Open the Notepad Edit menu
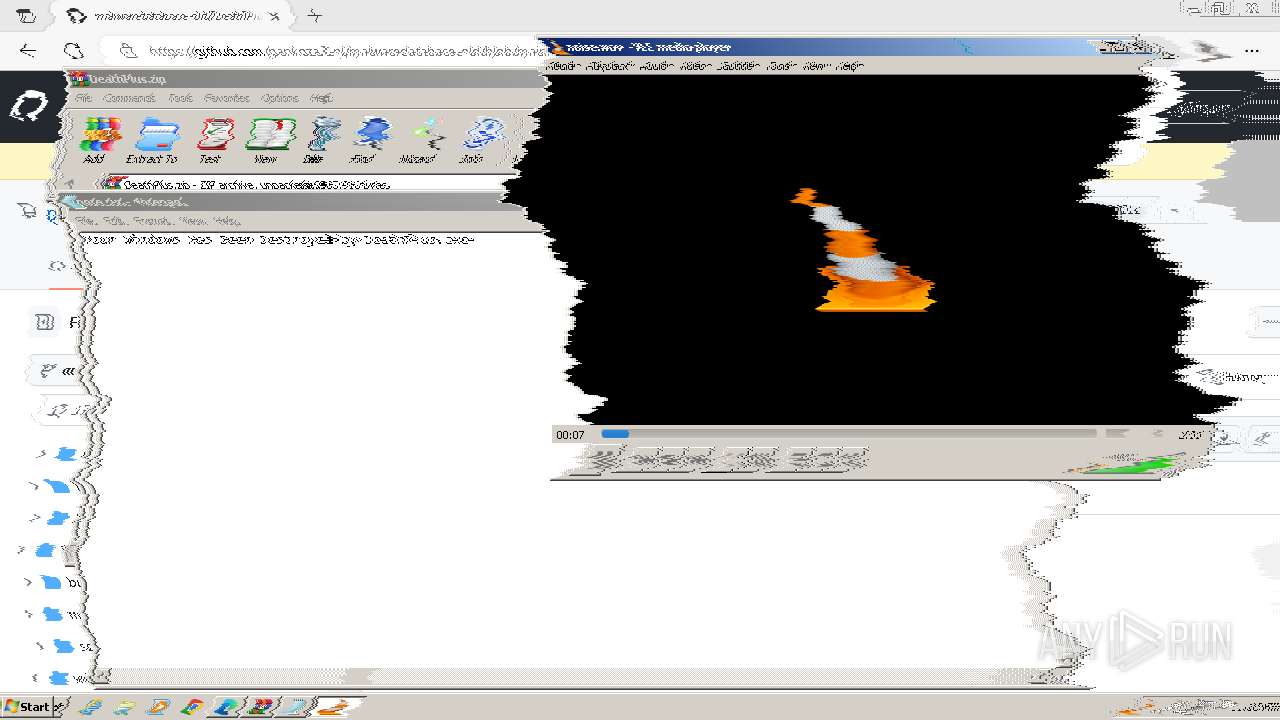This screenshot has width=1280, height=720. pos(112,220)
